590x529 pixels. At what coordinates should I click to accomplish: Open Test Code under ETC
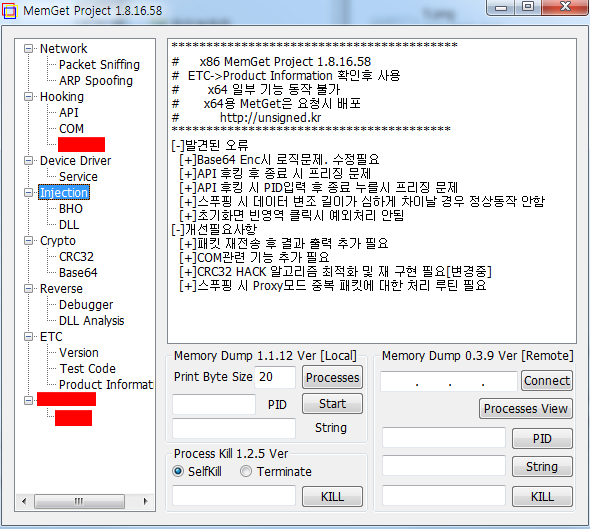pos(87,368)
